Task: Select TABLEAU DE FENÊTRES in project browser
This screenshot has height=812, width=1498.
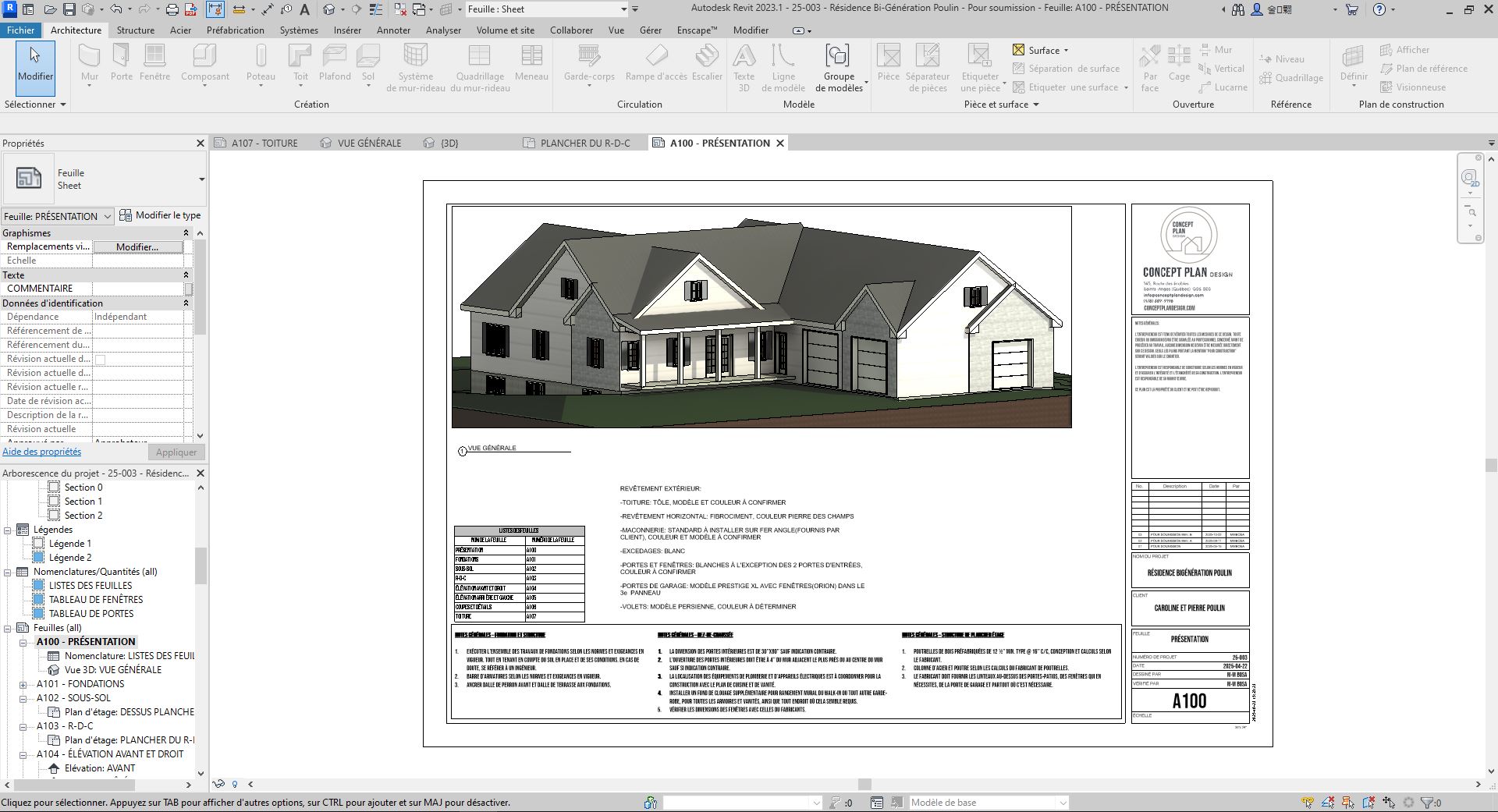Action: pos(96,600)
